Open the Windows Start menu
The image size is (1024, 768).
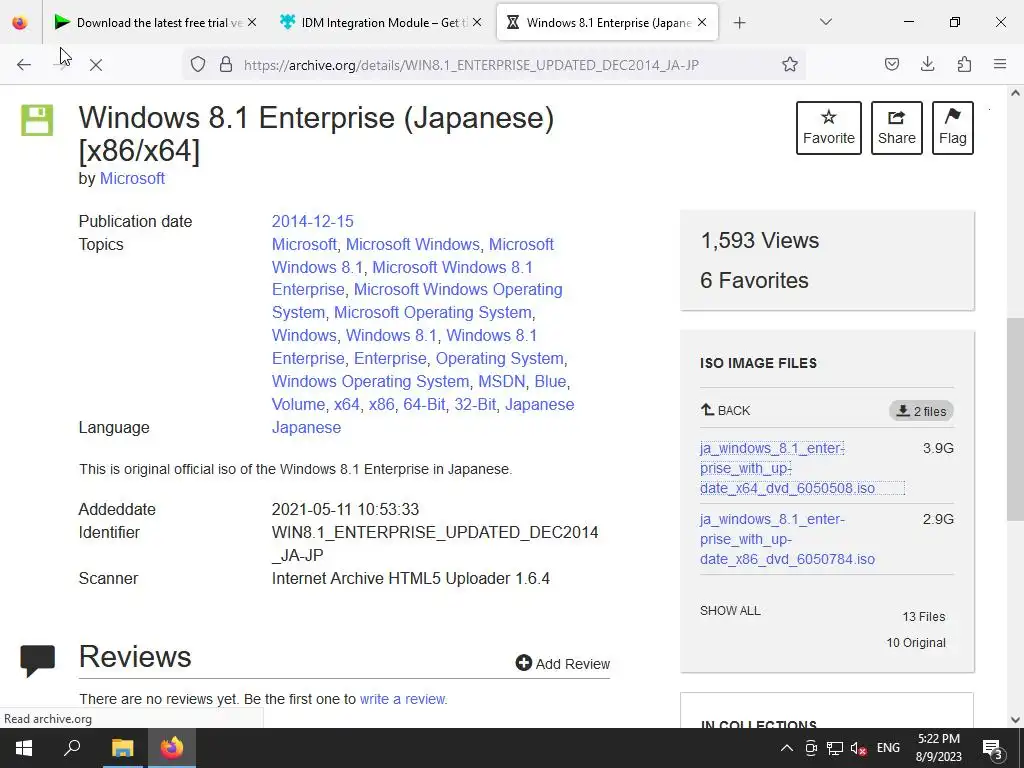click(24, 748)
